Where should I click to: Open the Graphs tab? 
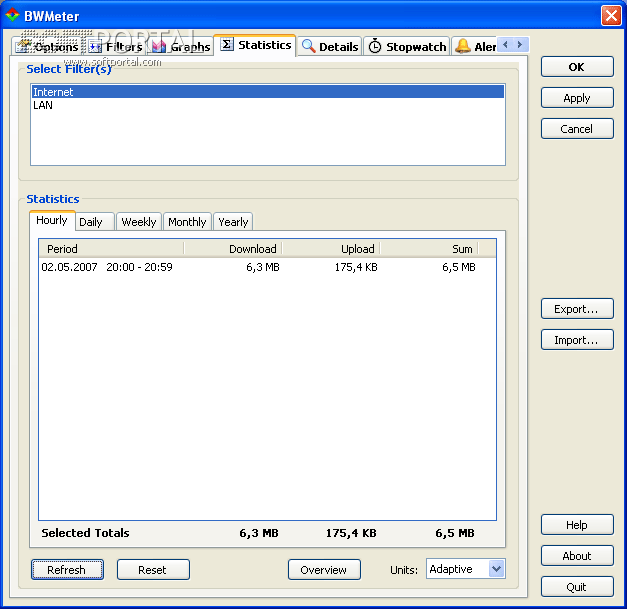tap(181, 47)
